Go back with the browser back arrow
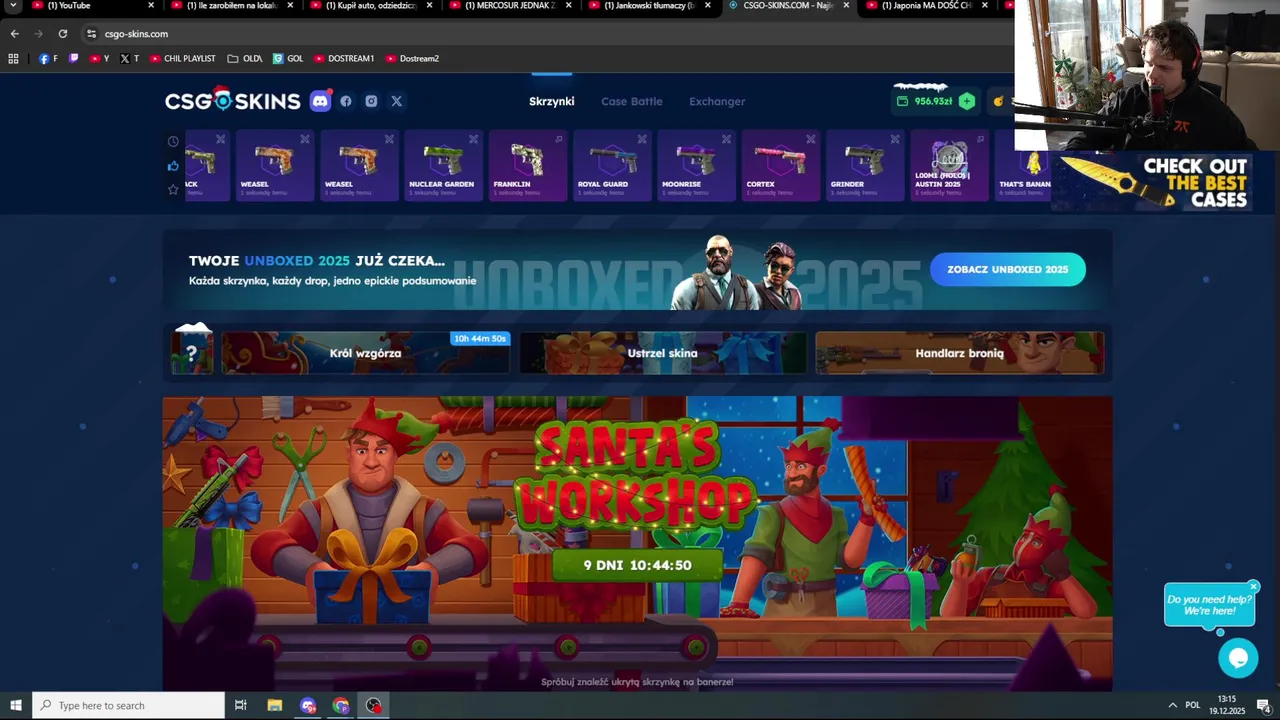Image resolution: width=1280 pixels, height=720 pixels. pos(14,33)
